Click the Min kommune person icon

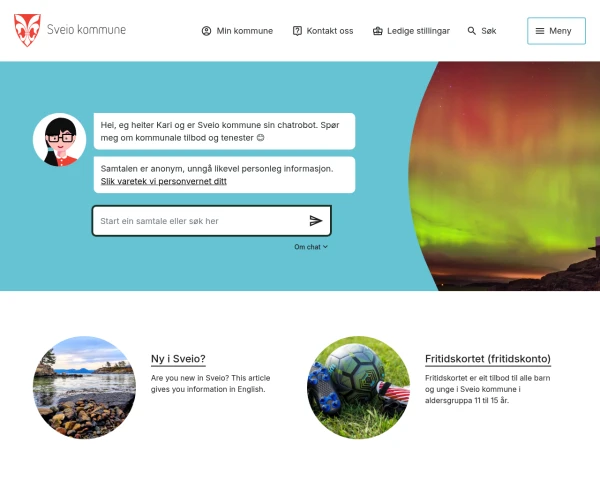(206, 31)
